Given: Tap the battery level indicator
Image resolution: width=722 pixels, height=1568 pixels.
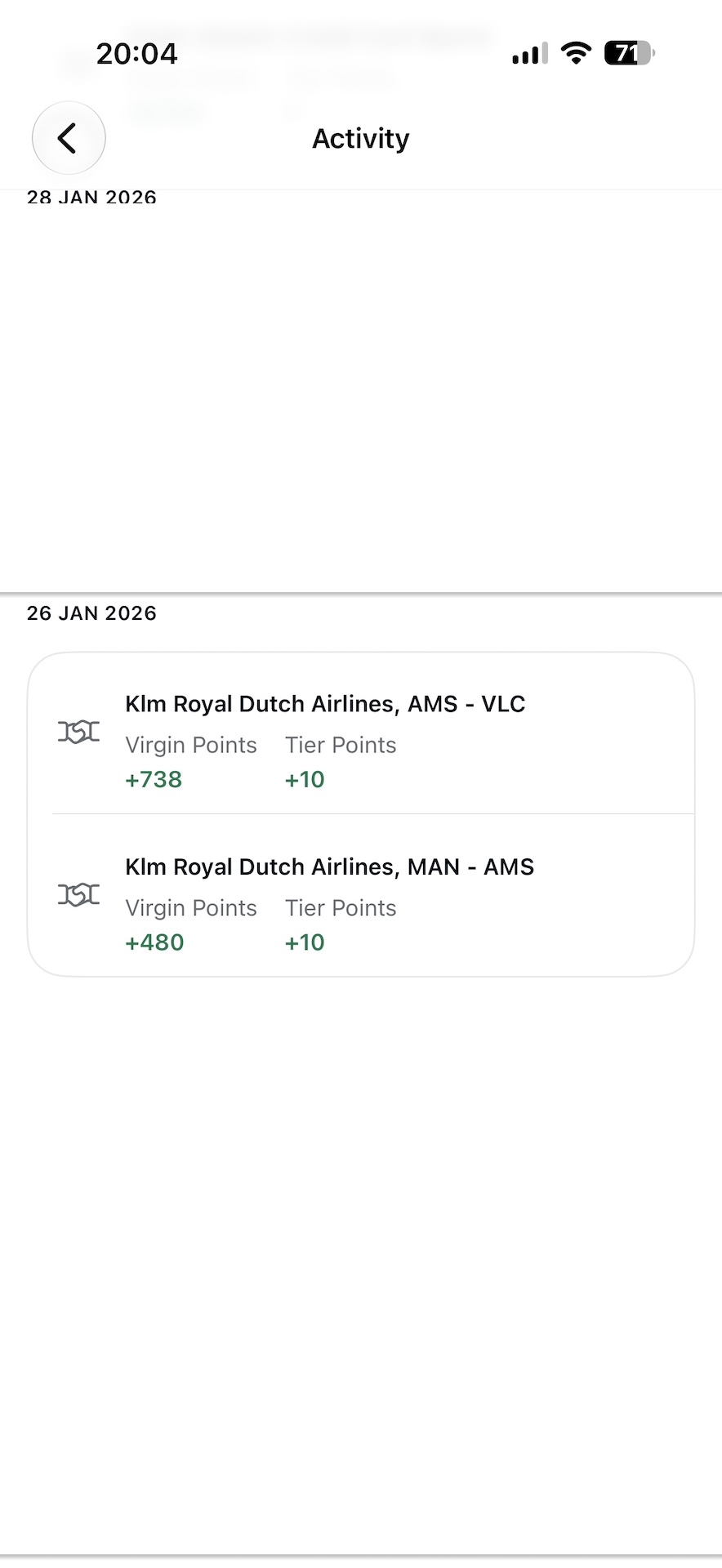Looking at the screenshot, I should (629, 54).
